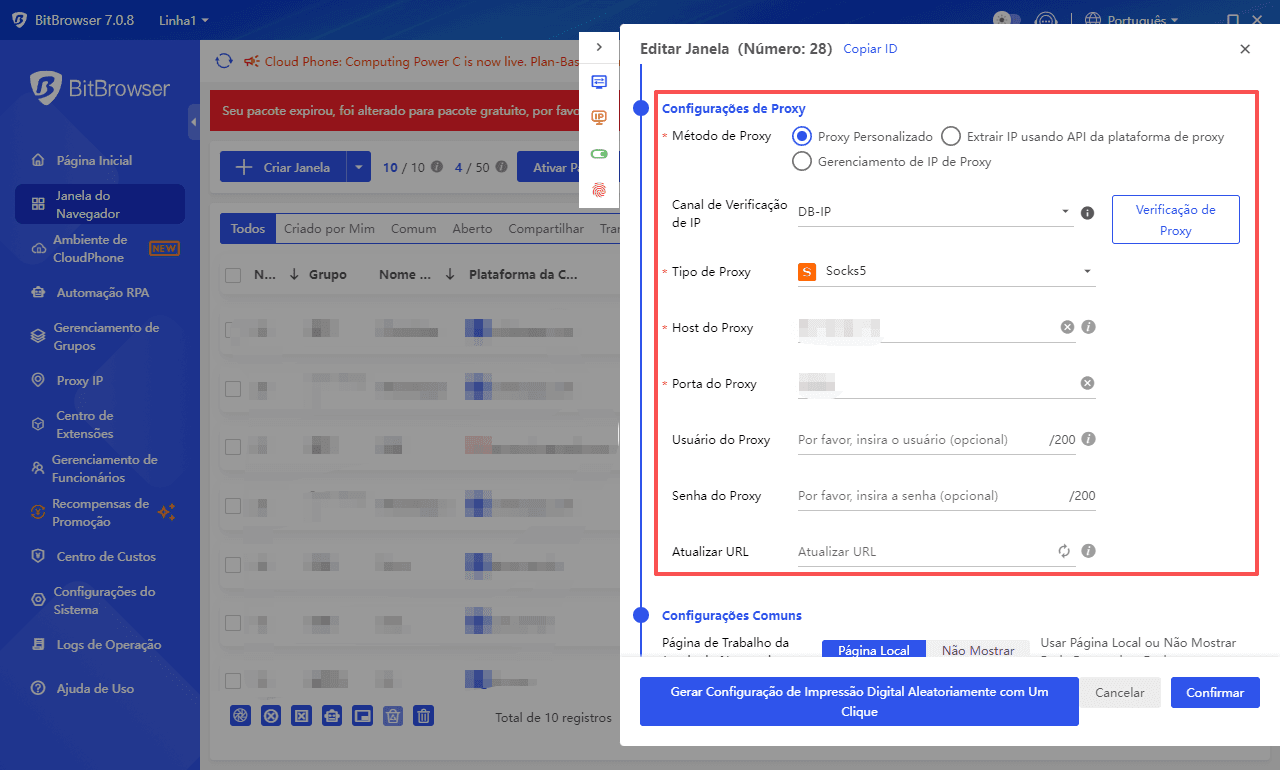Select Extrair IP usando API radio option

[950, 136]
